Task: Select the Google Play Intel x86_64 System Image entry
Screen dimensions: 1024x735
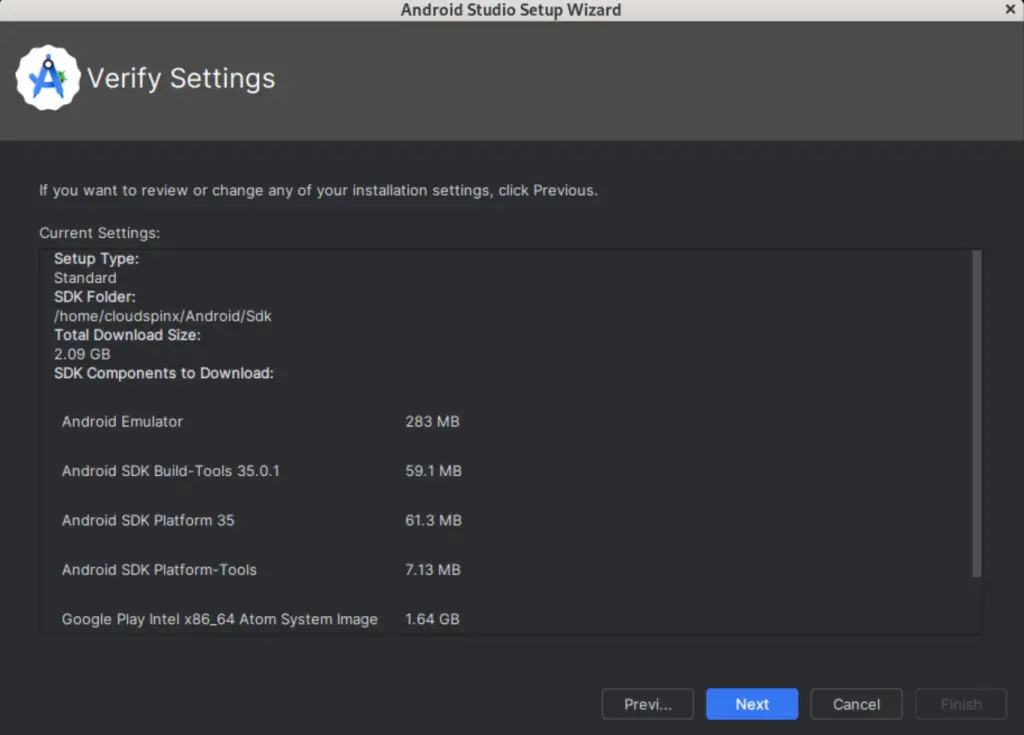Action: (x=220, y=618)
